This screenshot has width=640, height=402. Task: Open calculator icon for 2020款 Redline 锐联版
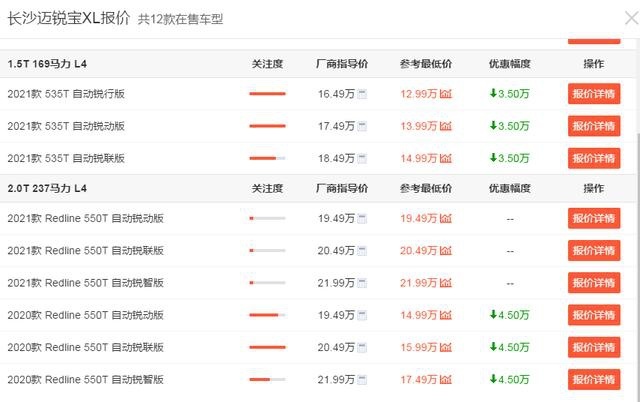click(362, 348)
